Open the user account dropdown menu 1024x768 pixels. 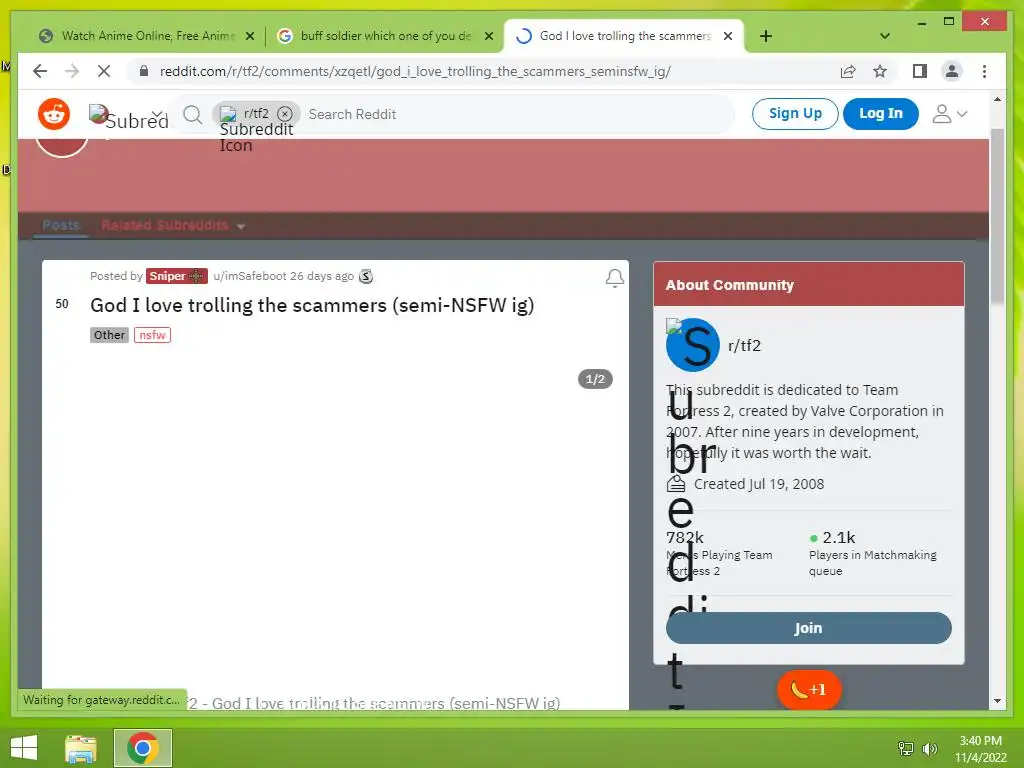coord(949,114)
